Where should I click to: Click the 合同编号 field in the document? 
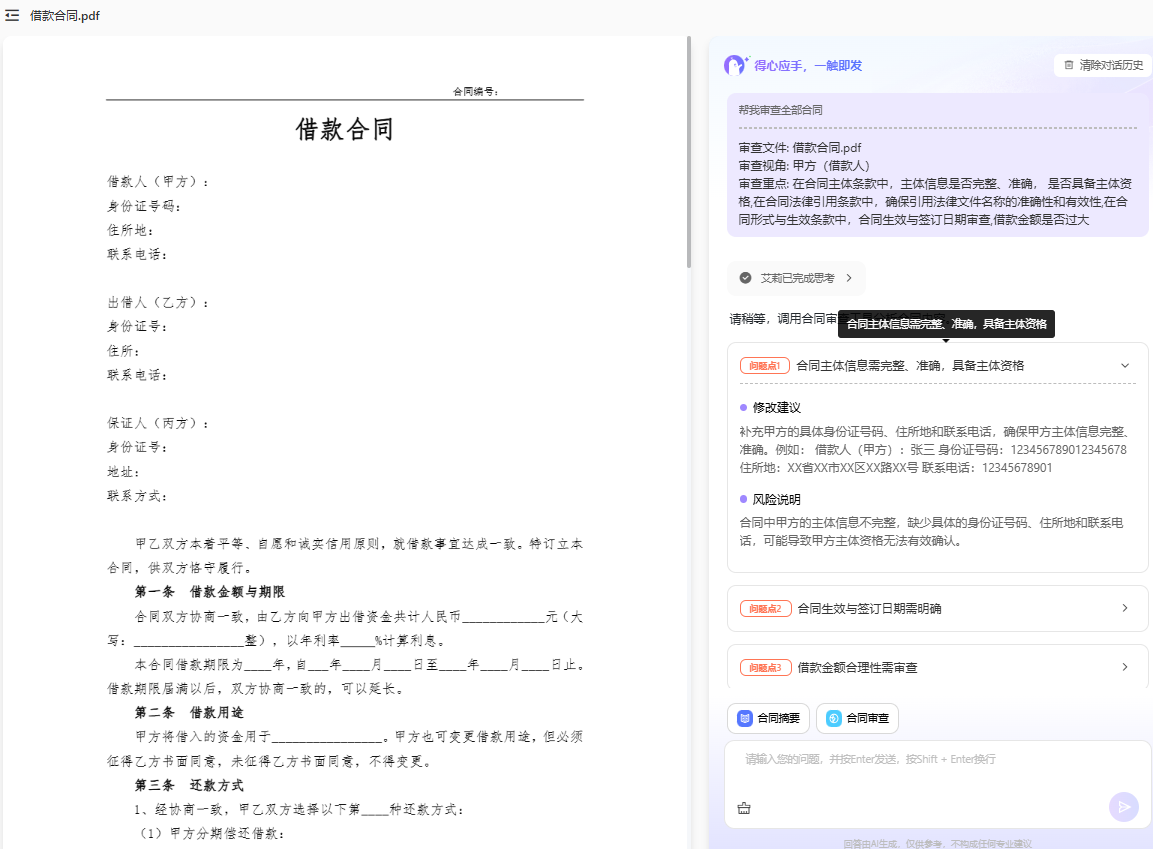point(476,91)
